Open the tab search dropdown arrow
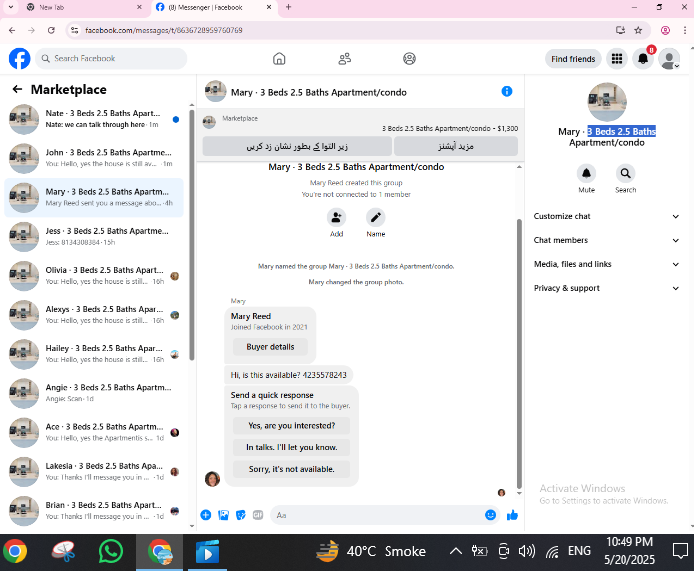 click(x=11, y=7)
